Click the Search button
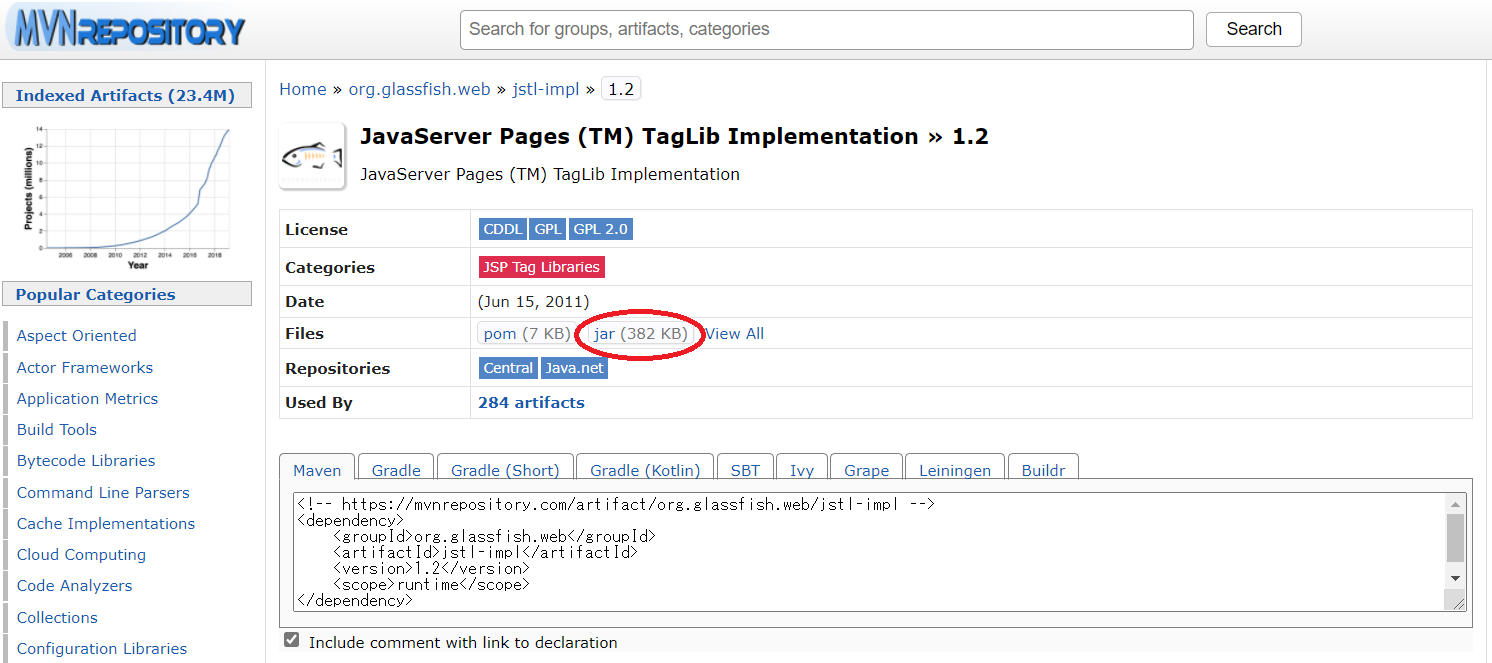 click(x=1253, y=29)
